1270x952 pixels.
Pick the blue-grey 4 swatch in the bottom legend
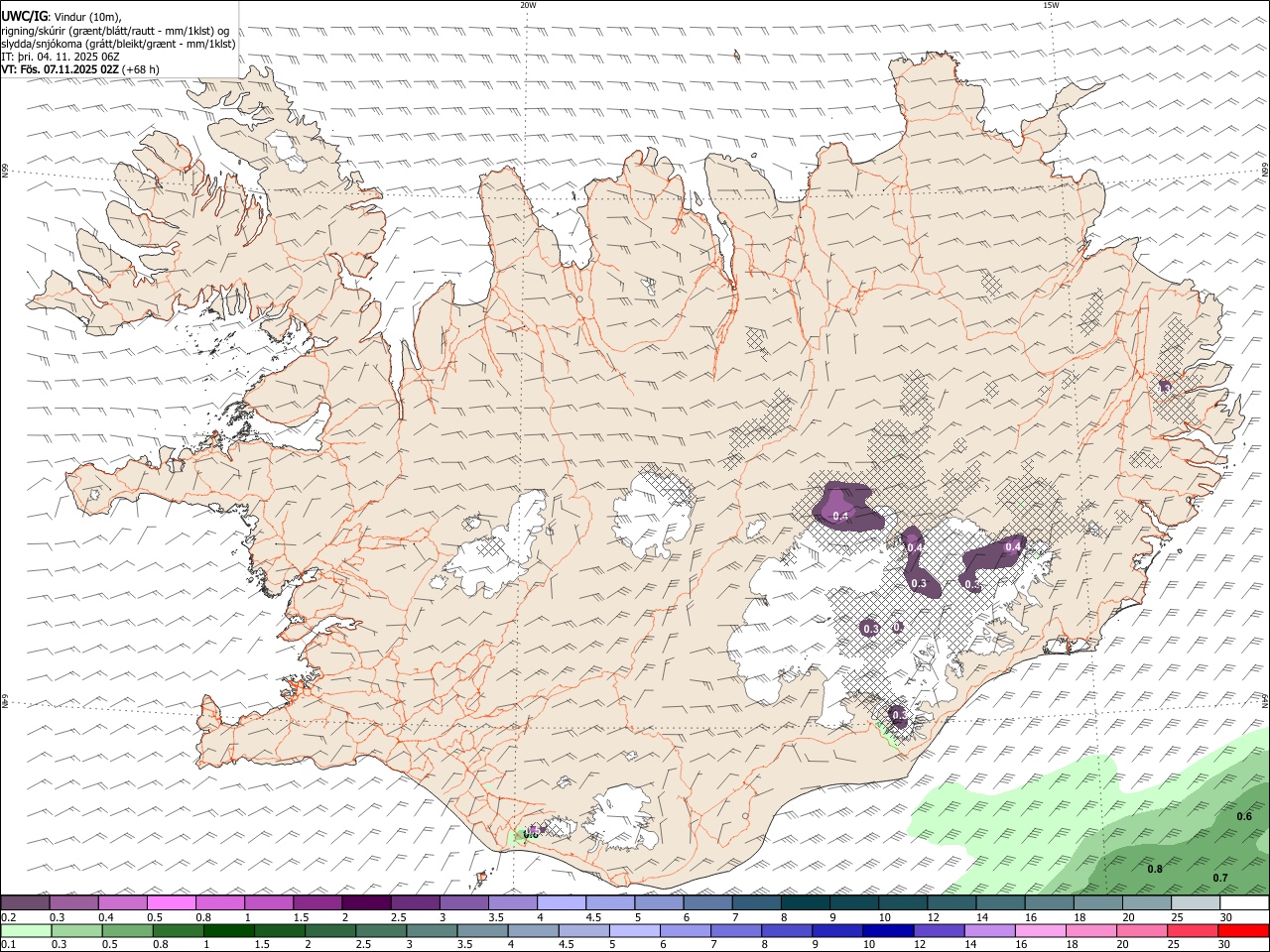click(533, 930)
